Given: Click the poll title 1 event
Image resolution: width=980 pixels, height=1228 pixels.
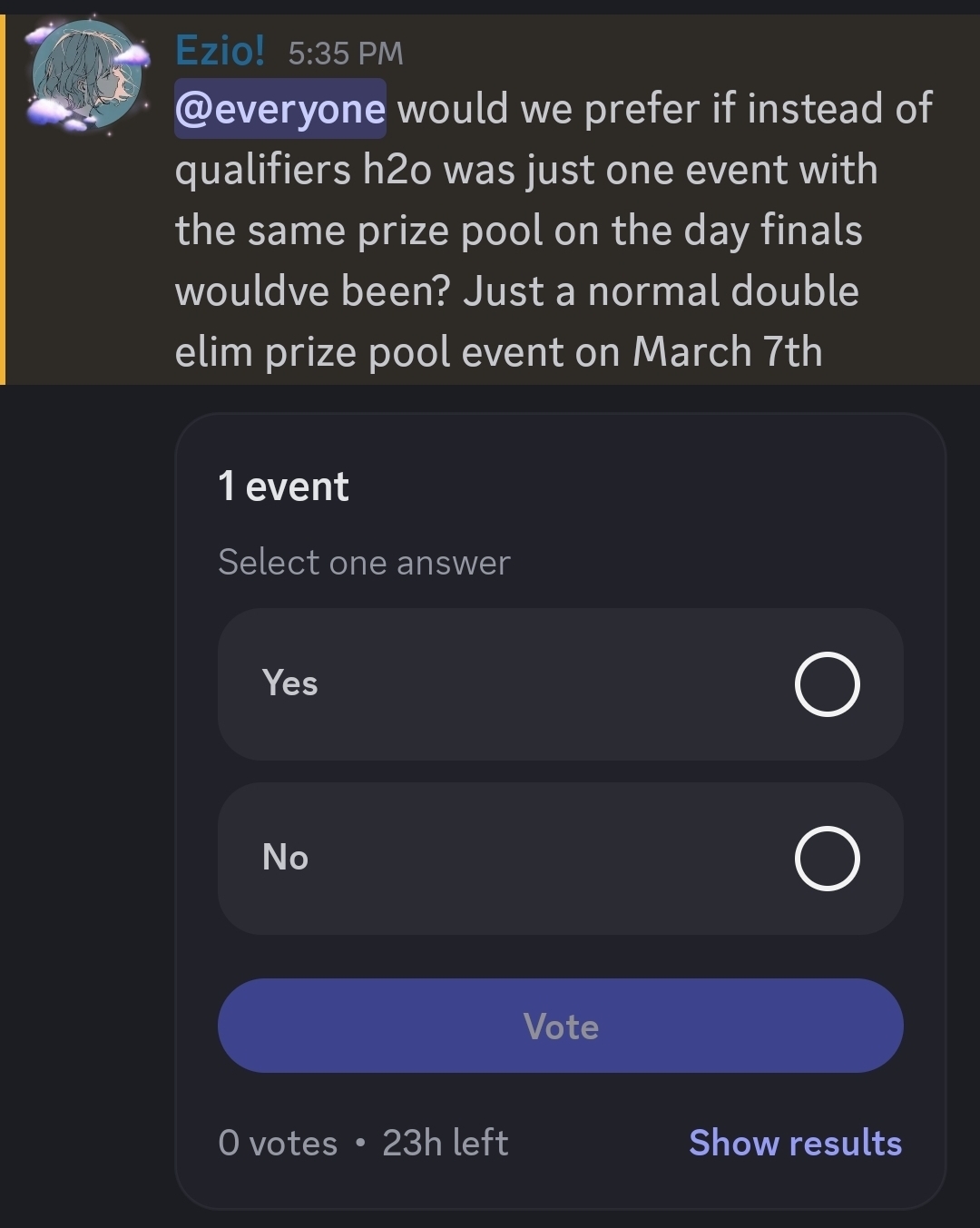Looking at the screenshot, I should (x=283, y=486).
